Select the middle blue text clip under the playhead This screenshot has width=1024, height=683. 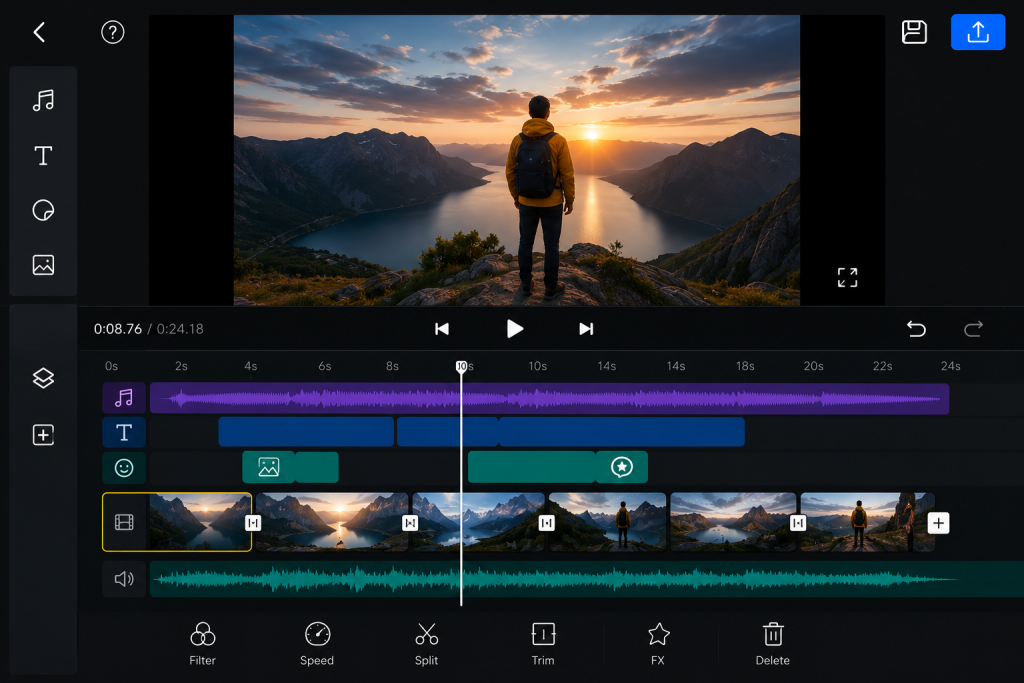447,432
